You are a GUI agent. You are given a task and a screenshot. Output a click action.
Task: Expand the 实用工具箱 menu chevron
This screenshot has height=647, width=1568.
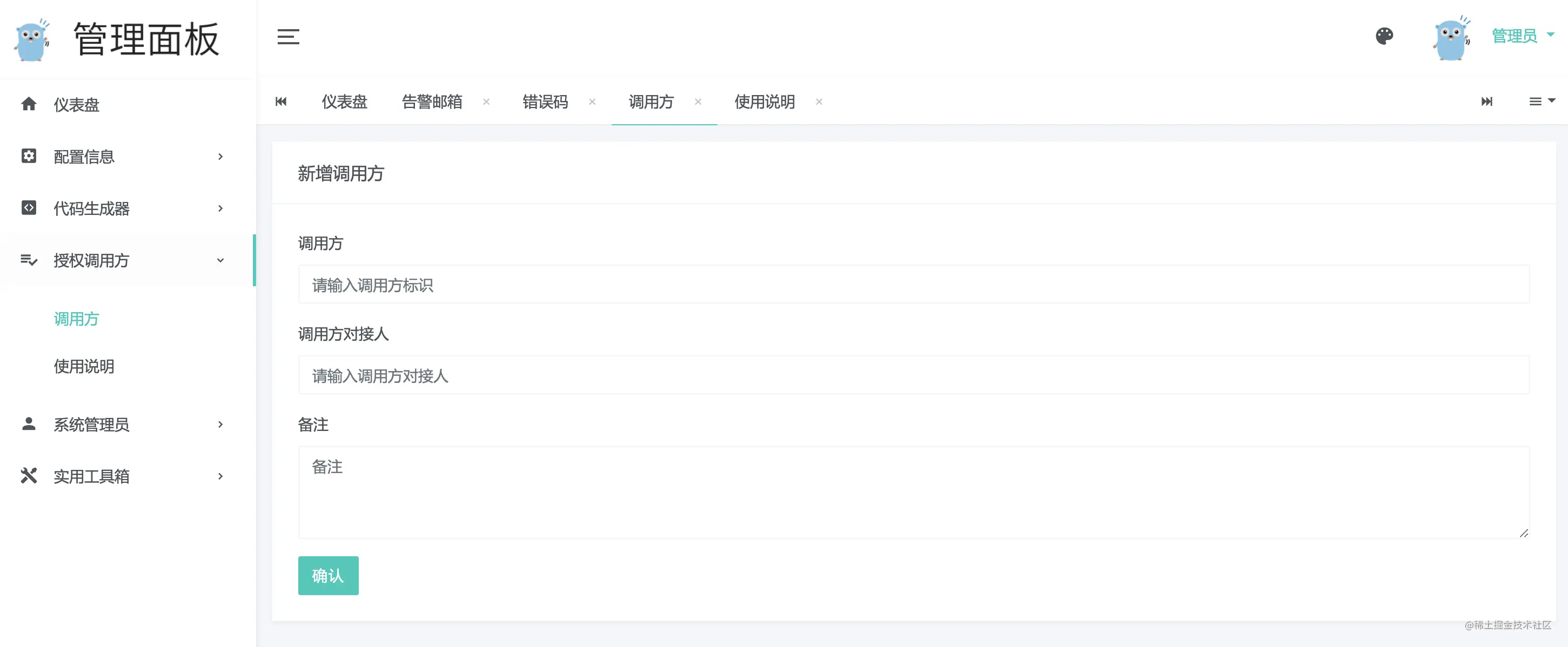point(220,476)
